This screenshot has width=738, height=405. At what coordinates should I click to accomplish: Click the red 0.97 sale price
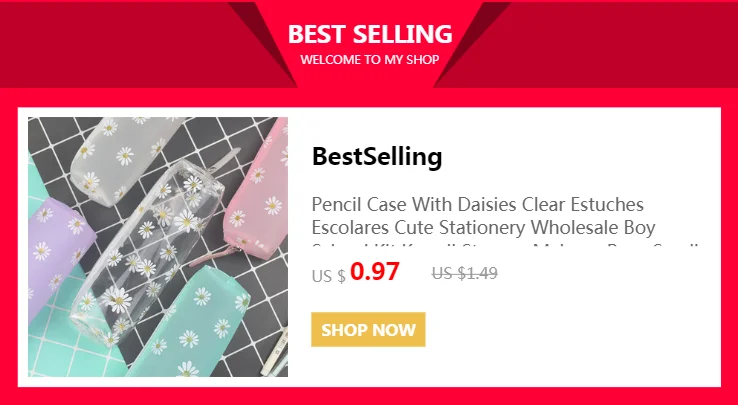point(375,271)
